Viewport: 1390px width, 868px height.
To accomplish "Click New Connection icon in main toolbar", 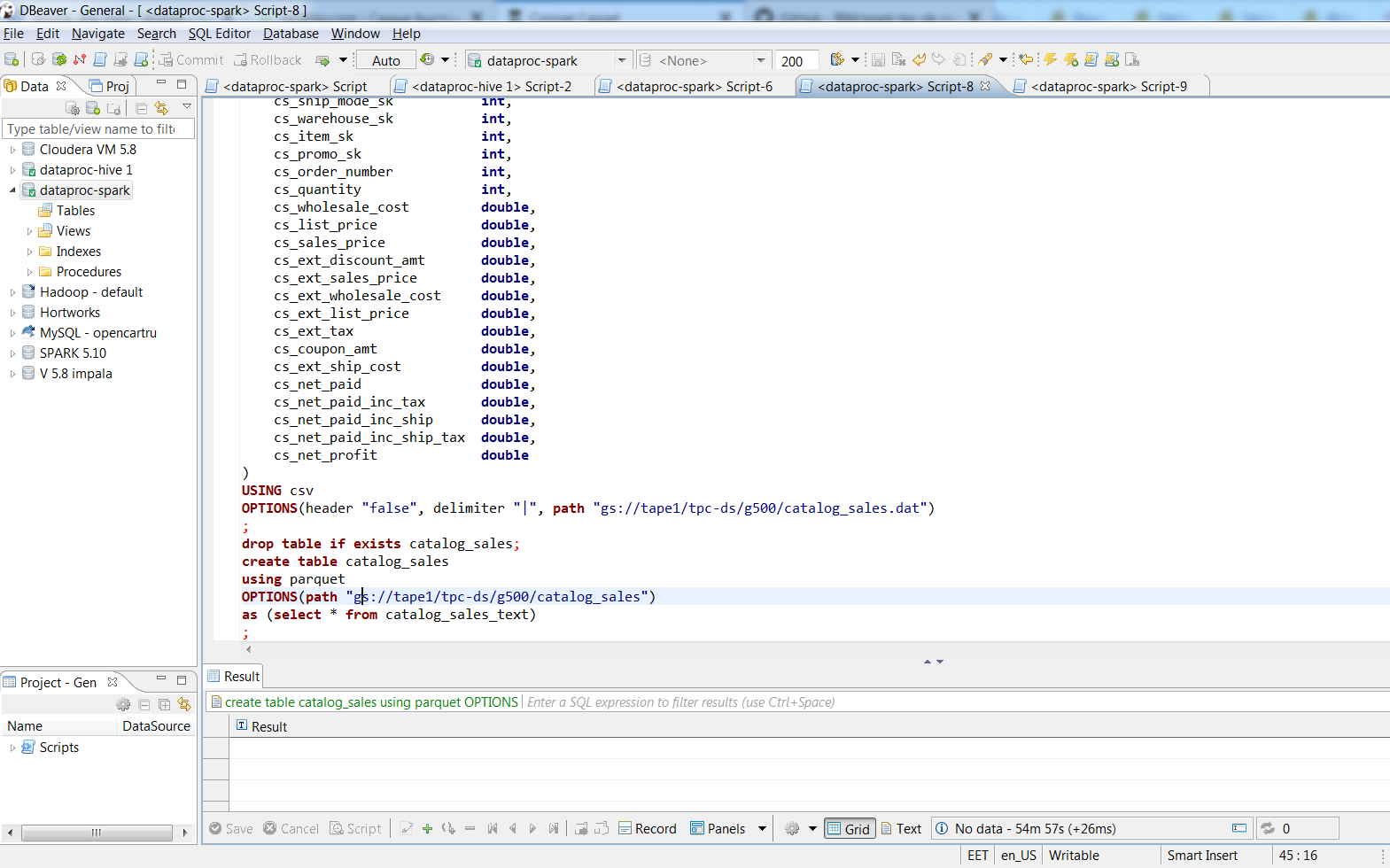I will pyautogui.click(x=12, y=60).
